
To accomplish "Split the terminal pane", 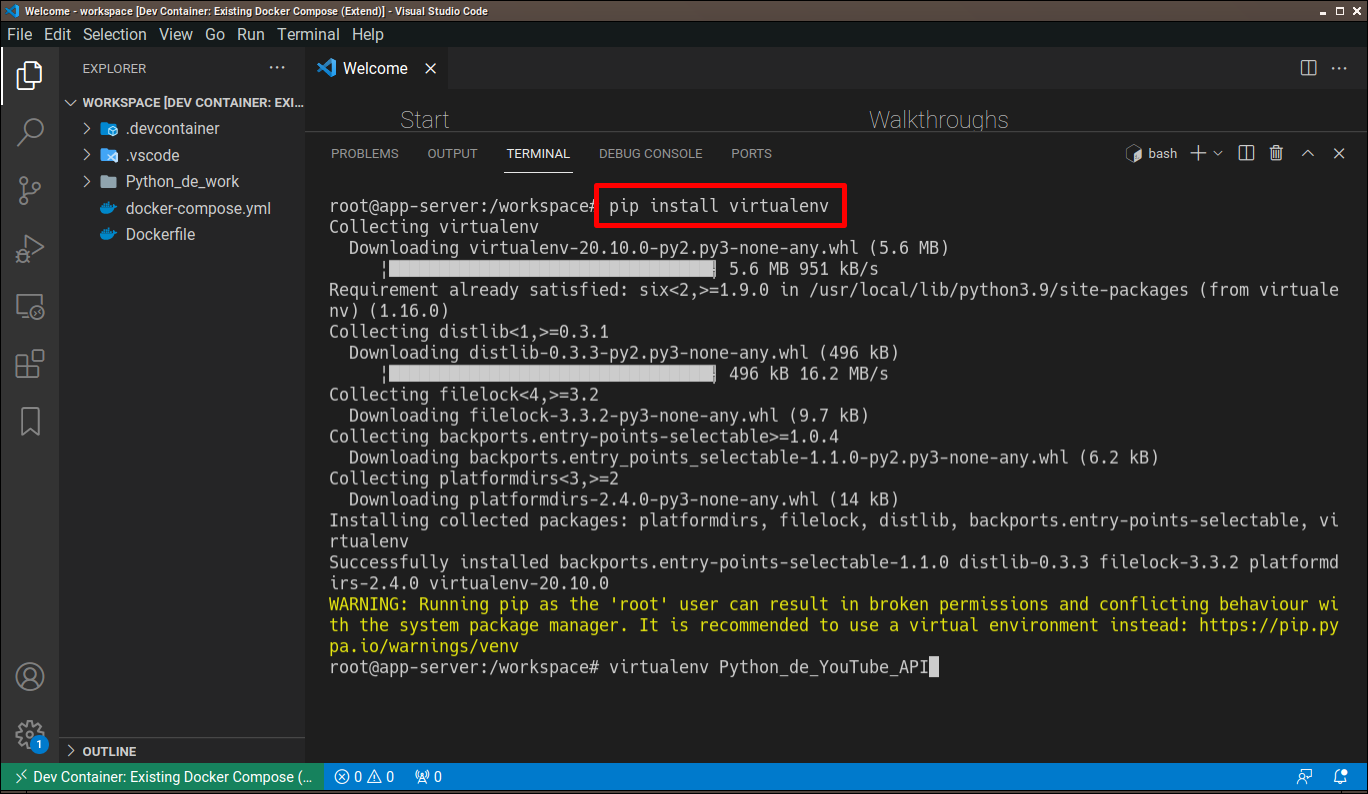I will tap(1245, 153).
